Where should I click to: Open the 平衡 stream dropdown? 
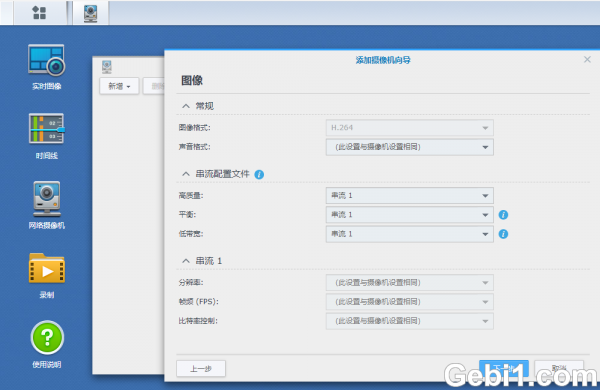(x=409, y=215)
